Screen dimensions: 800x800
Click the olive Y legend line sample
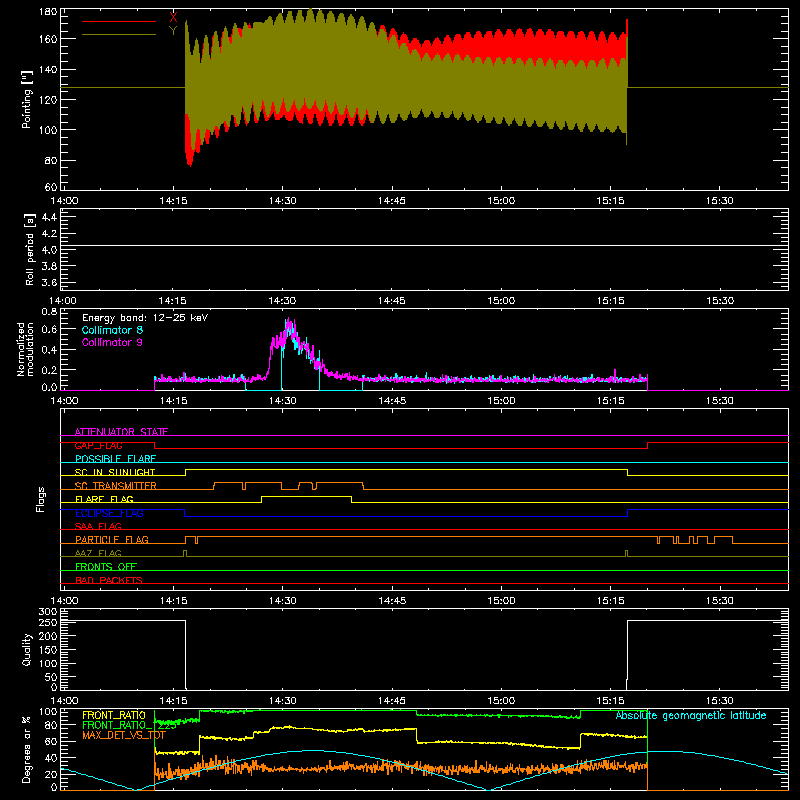coord(118,35)
